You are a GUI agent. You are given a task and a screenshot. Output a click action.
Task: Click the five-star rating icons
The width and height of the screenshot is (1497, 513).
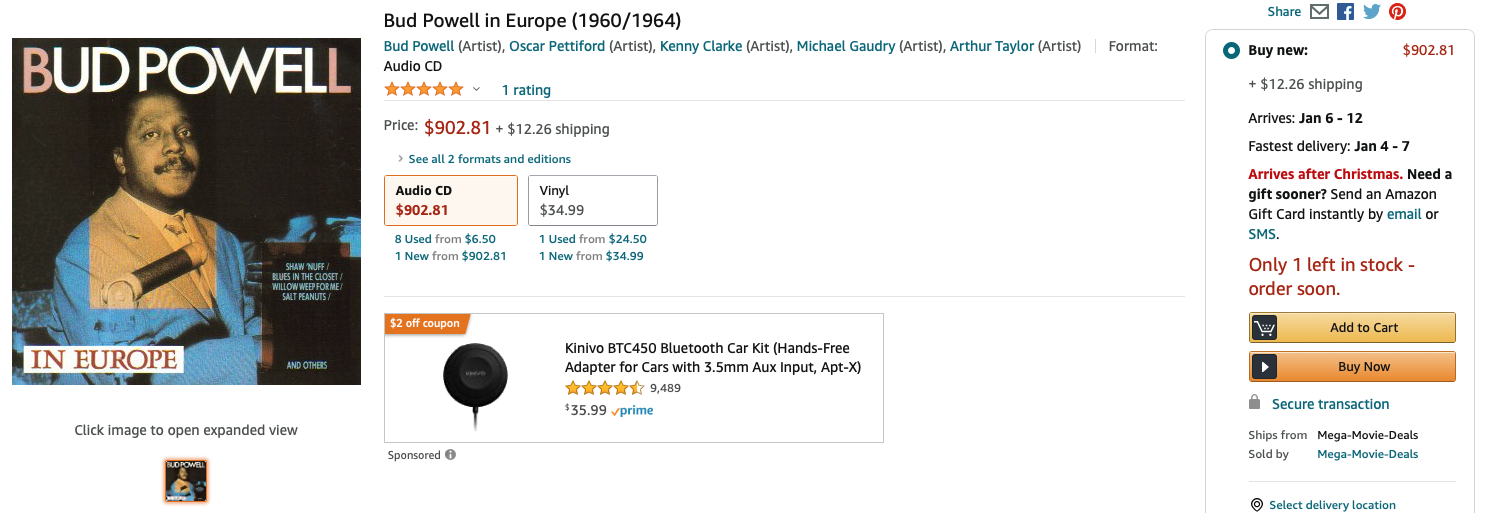424,90
